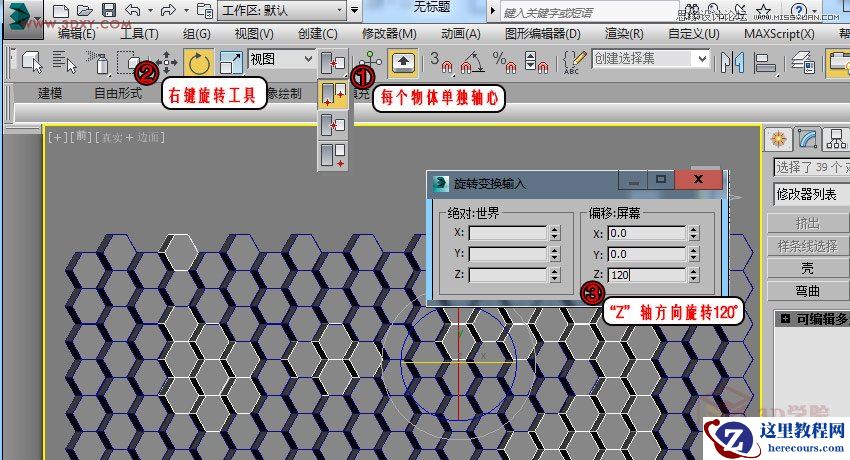
Task: Open the Select by Name tool
Action: [x=64, y=63]
